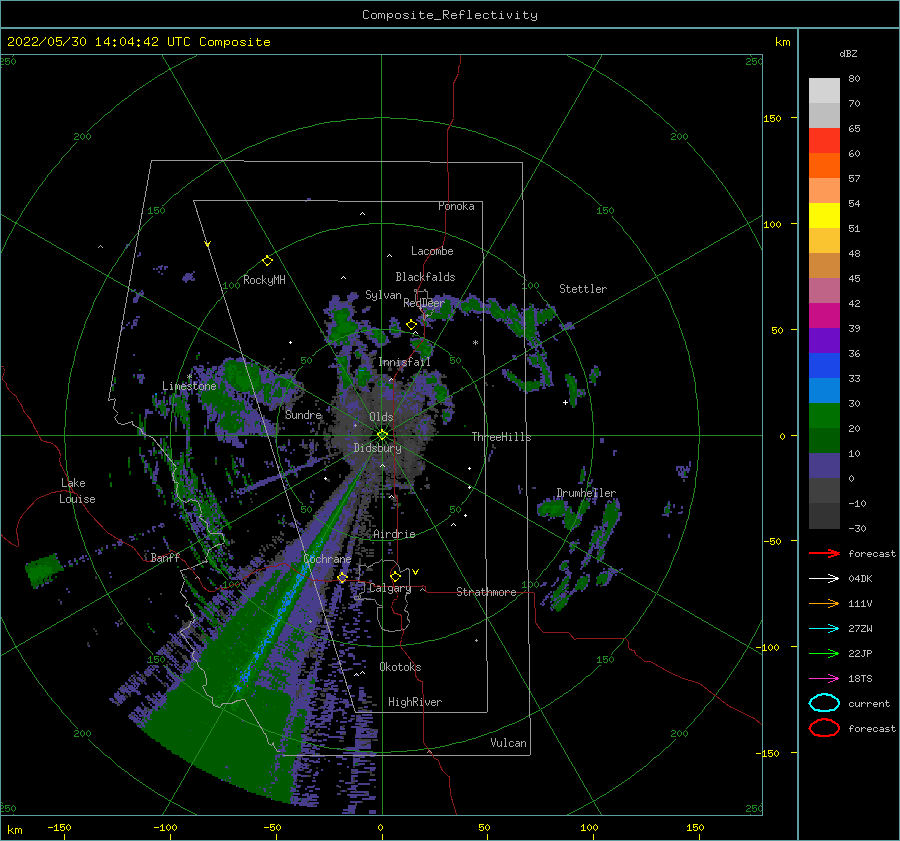Click the cyan current ellipse symbol
The width and height of the screenshot is (900, 841).
point(824,703)
